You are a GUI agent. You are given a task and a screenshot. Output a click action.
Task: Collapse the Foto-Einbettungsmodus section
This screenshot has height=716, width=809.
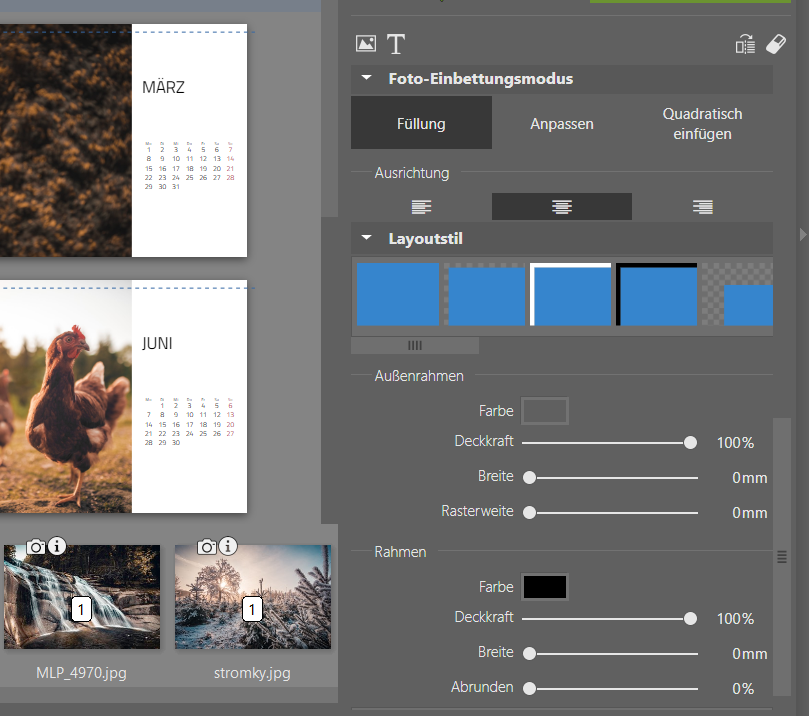tap(367, 78)
